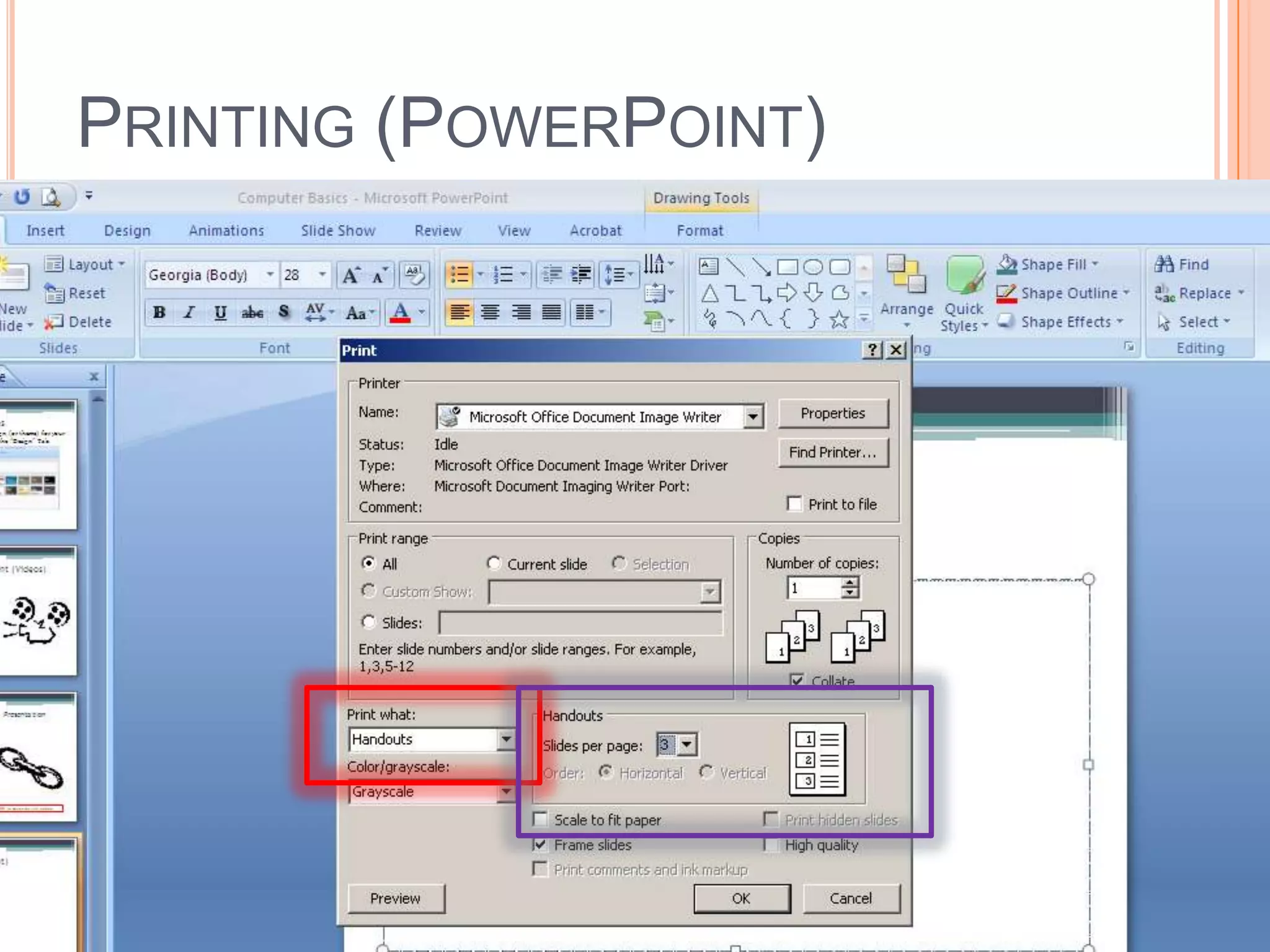Justify the text
Image resolution: width=1270 pixels, height=952 pixels.
[551, 312]
